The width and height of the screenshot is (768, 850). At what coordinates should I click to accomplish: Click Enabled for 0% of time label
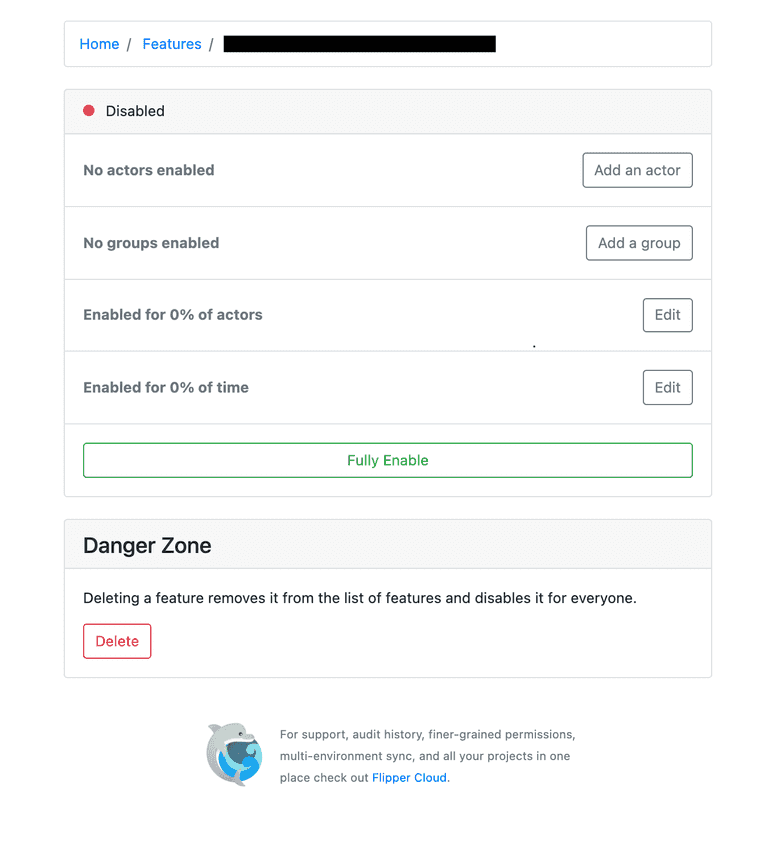tap(166, 388)
